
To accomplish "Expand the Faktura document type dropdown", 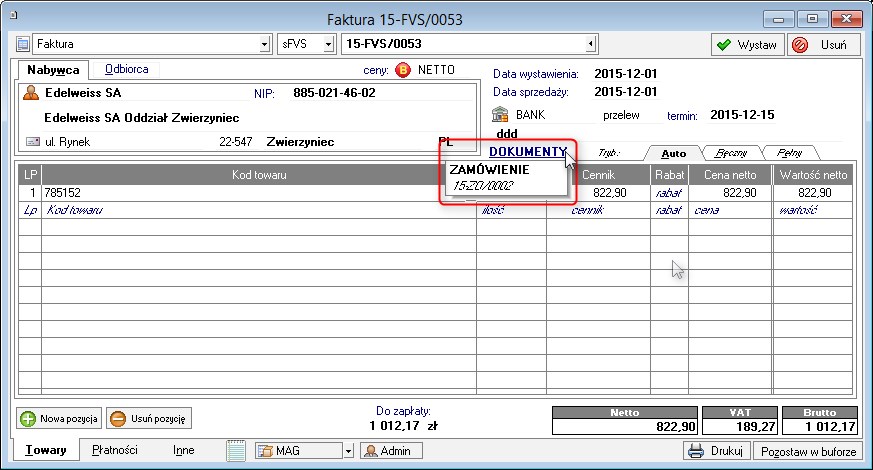I will coord(265,45).
